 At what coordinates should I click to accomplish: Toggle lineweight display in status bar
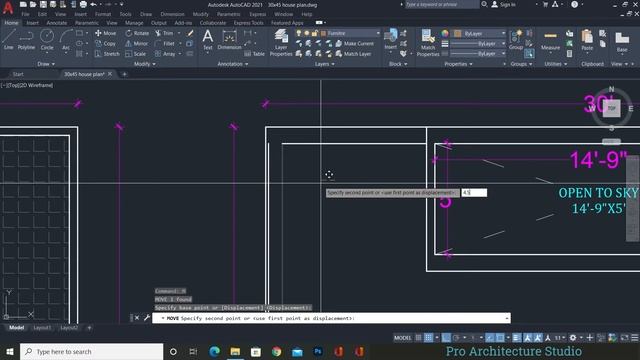(517, 338)
